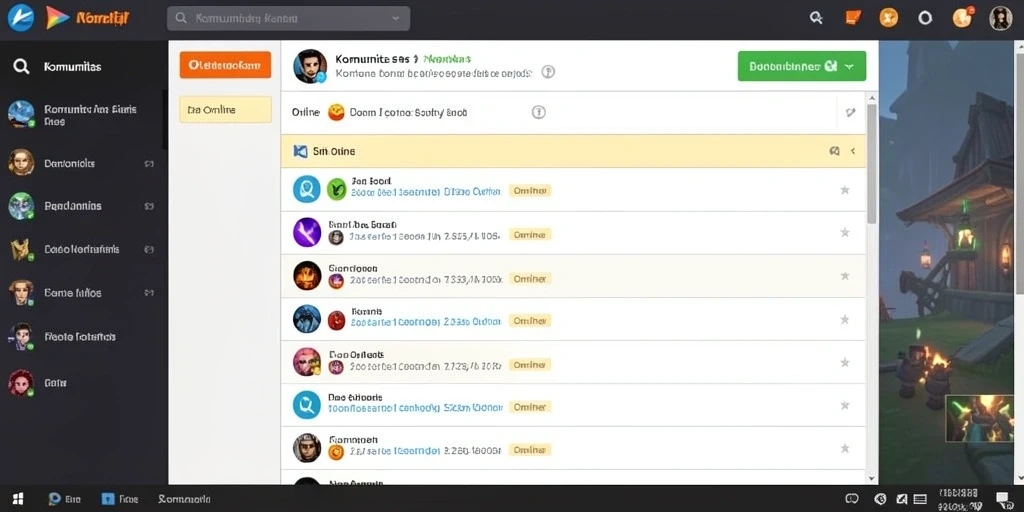Image resolution: width=1024 pixels, height=512 pixels.
Task: Click the Online badge in the purple avatar row
Action: pyautogui.click(x=530, y=234)
